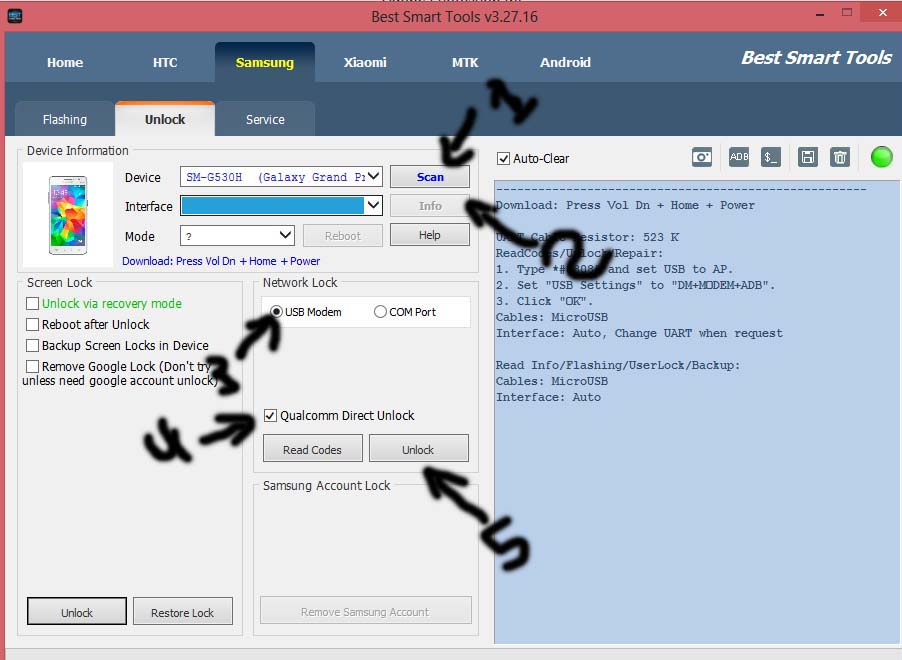902x660 pixels.
Task: Toggle the Auto-Clear checkbox
Action: [x=503, y=159]
